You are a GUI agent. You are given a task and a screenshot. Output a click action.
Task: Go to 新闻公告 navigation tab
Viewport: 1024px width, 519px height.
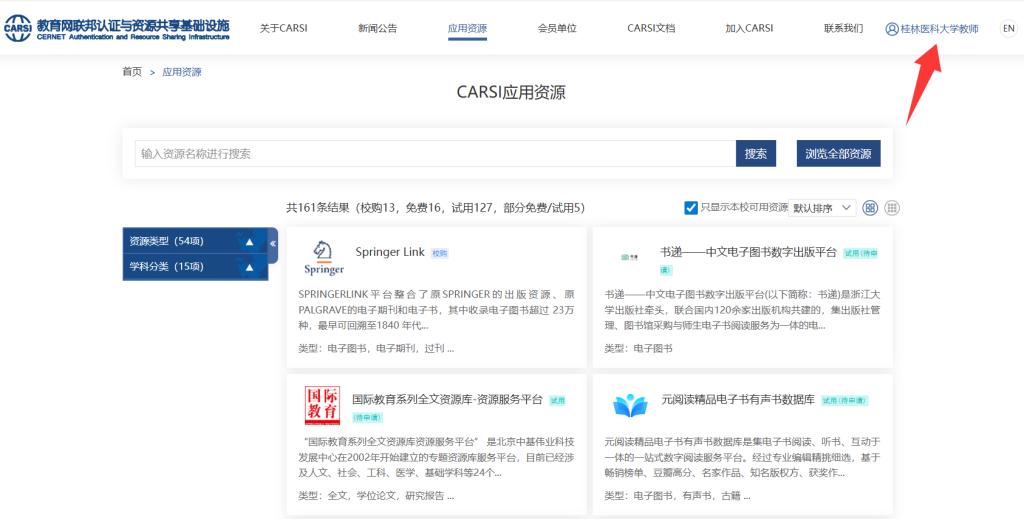tap(377, 28)
